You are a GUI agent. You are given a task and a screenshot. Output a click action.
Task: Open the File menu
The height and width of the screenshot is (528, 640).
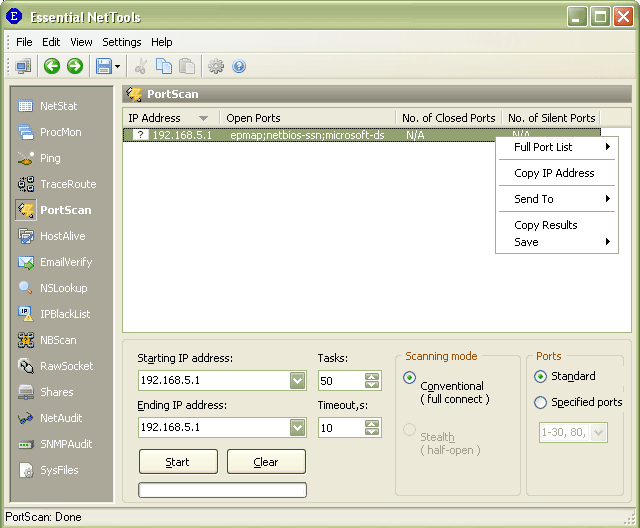click(24, 42)
